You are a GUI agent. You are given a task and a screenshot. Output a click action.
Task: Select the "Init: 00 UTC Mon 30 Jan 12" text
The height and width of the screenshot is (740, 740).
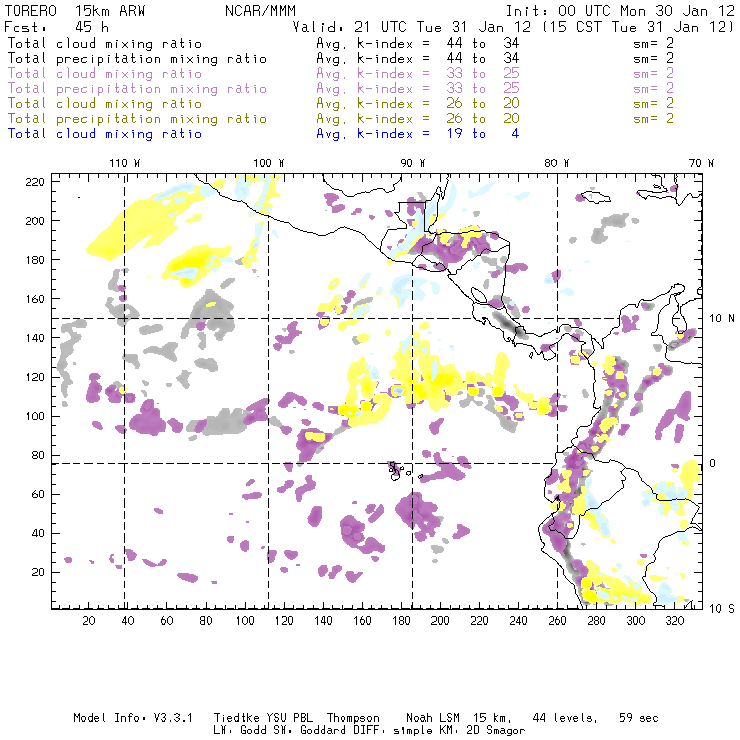click(620, 11)
